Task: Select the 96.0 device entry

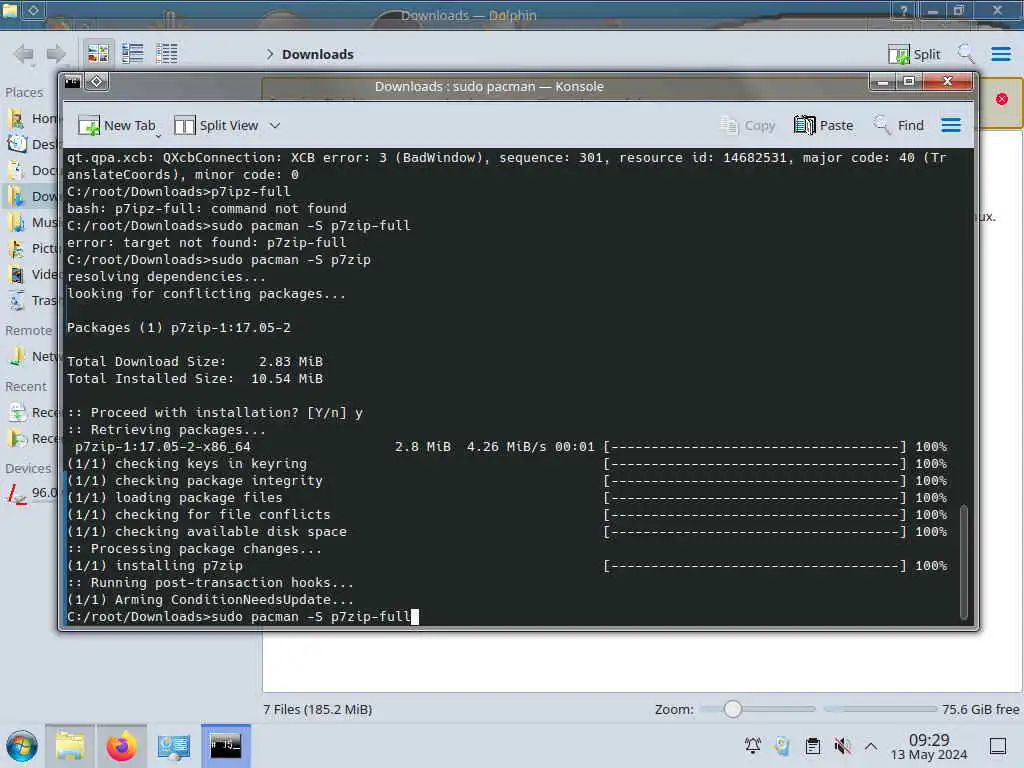Action: [33, 493]
